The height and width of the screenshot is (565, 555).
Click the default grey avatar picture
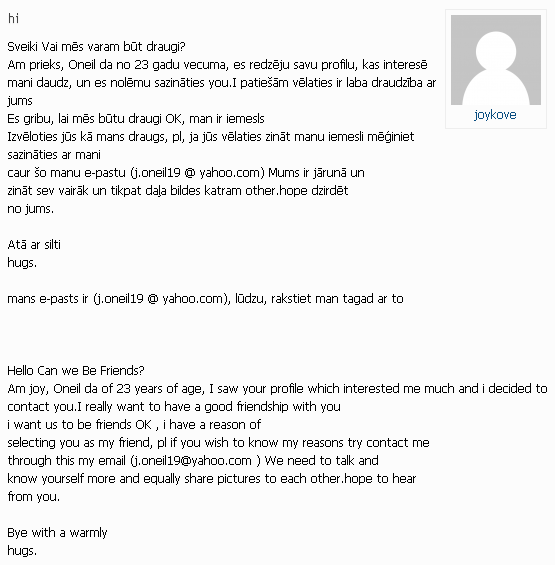pyautogui.click(x=496, y=60)
